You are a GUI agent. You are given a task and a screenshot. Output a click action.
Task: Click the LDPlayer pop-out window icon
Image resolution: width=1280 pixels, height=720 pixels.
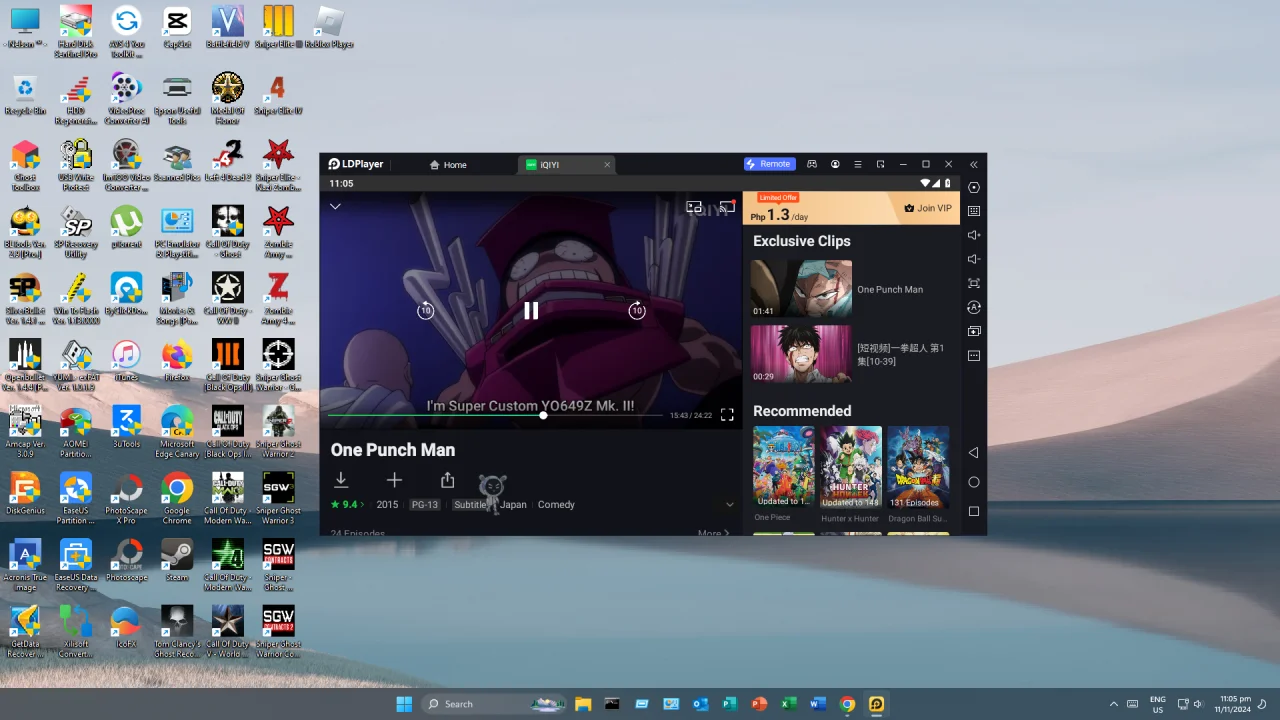click(x=881, y=164)
